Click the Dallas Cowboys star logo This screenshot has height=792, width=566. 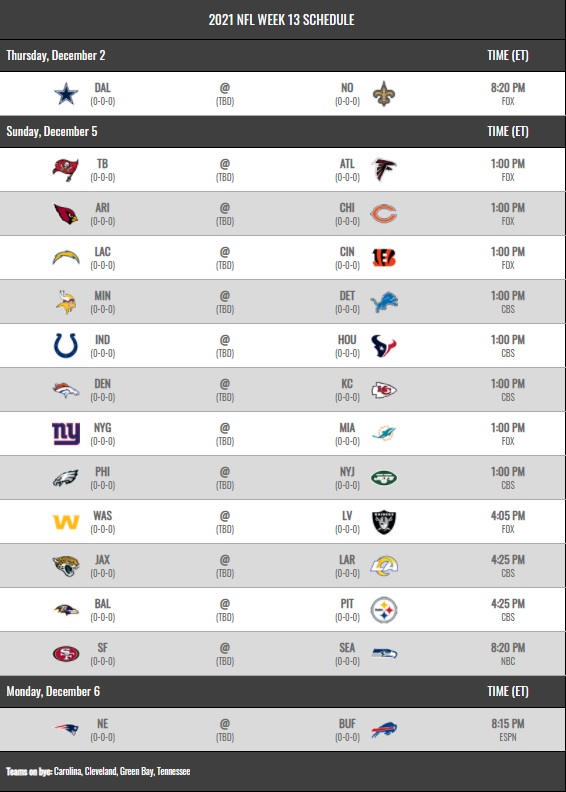pyautogui.click(x=66, y=94)
